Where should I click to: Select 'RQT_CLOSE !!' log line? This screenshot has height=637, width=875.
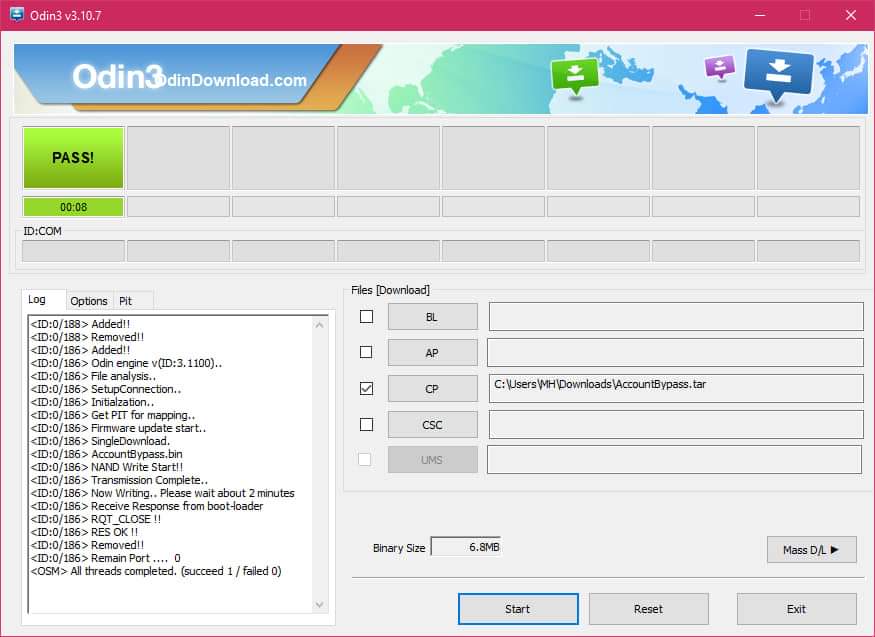pos(96,519)
